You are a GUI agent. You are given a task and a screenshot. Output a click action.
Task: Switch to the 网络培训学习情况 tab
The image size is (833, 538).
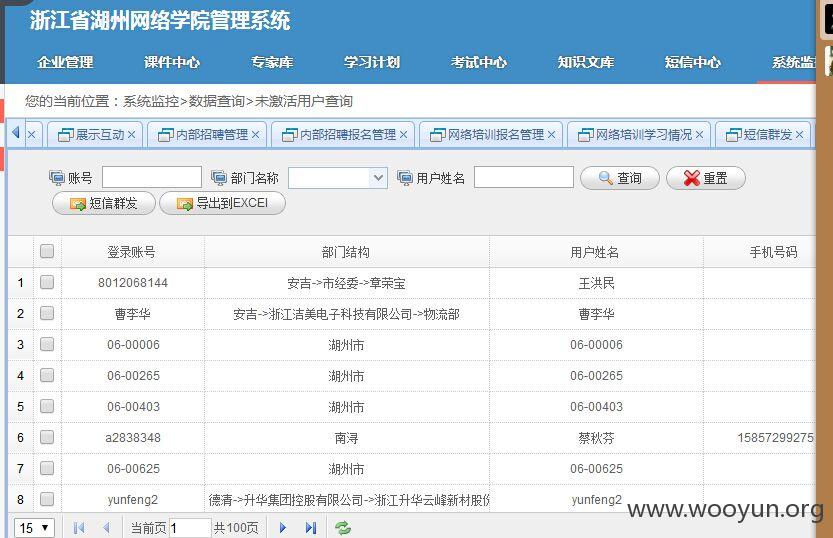[x=638, y=135]
